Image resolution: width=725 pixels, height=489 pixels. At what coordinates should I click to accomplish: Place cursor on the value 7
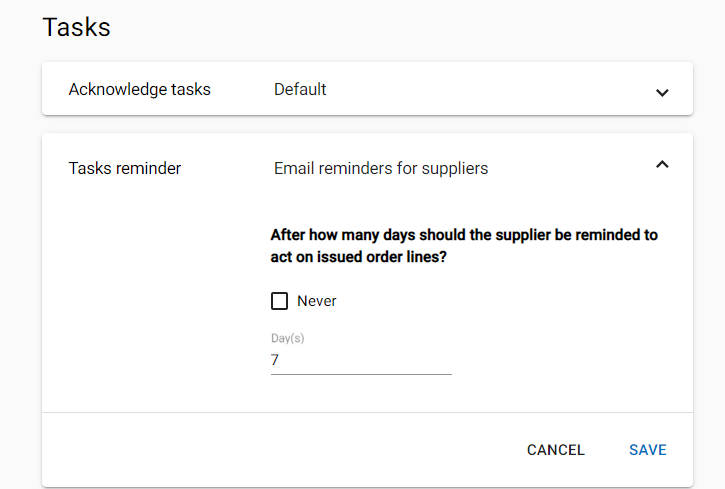click(x=275, y=360)
